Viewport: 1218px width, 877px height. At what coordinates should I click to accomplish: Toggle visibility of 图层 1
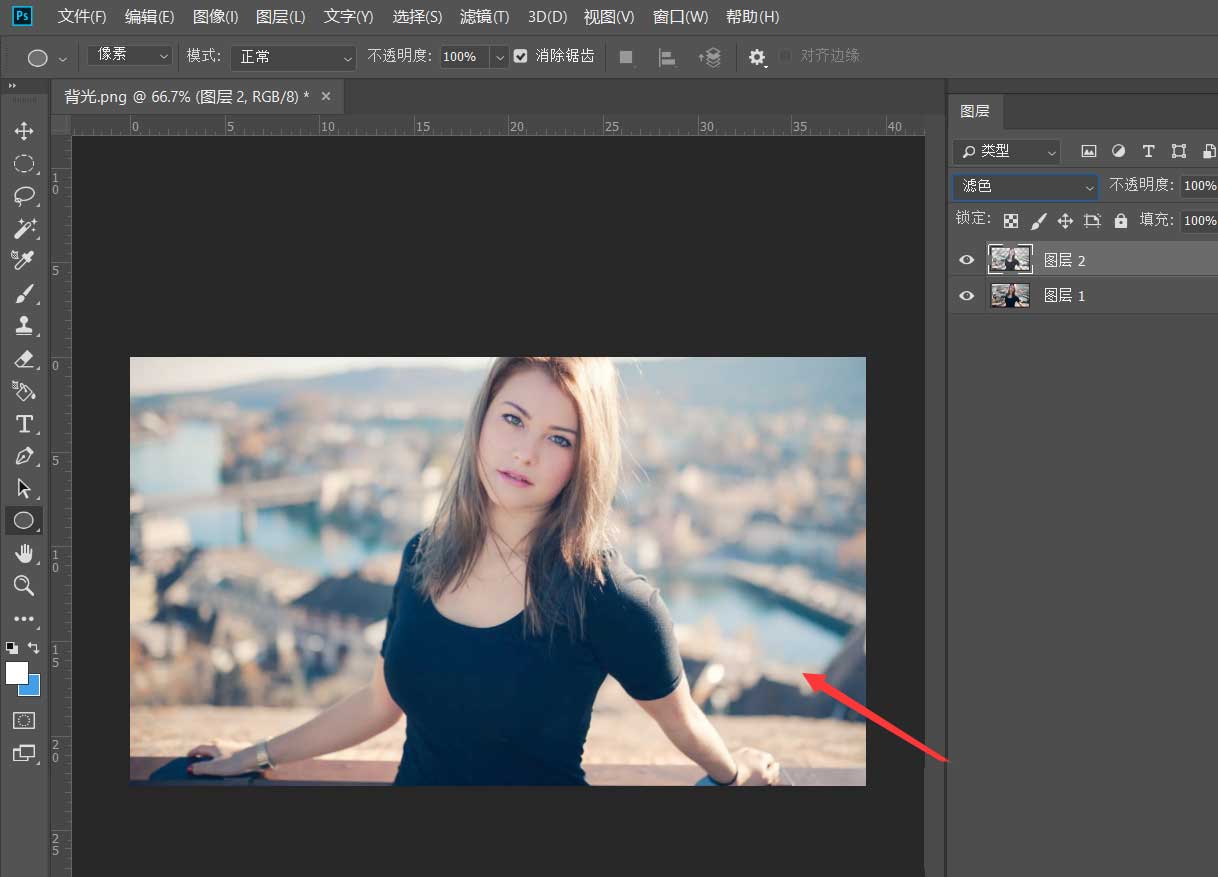[x=966, y=295]
